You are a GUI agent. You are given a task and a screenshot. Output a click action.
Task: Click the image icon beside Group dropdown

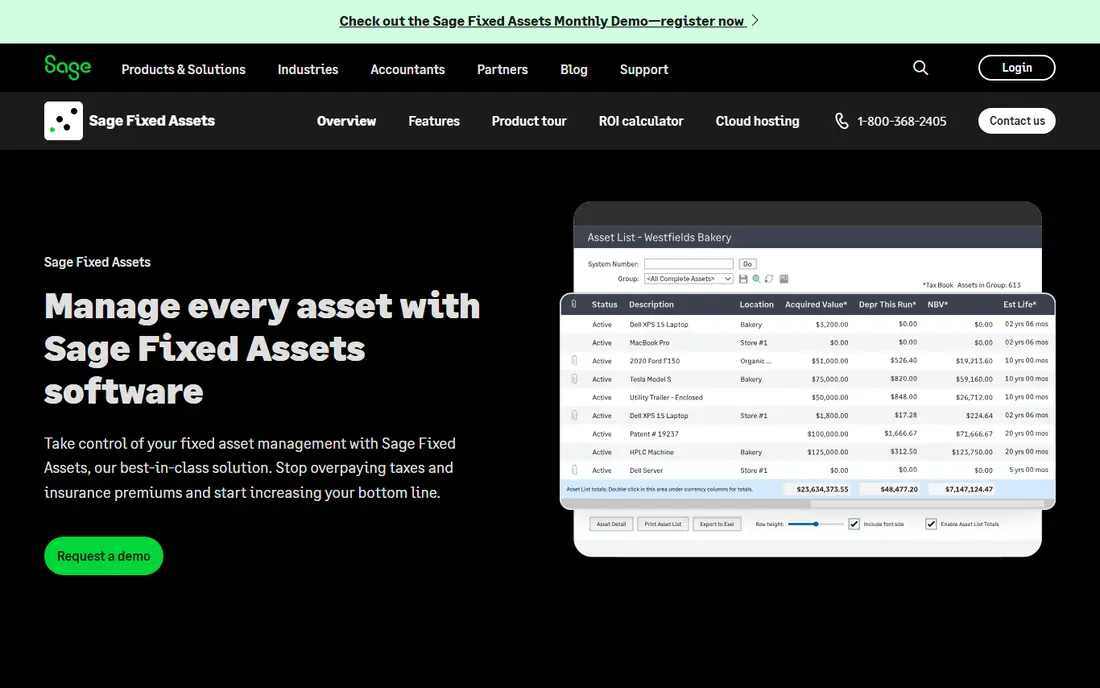coord(784,279)
